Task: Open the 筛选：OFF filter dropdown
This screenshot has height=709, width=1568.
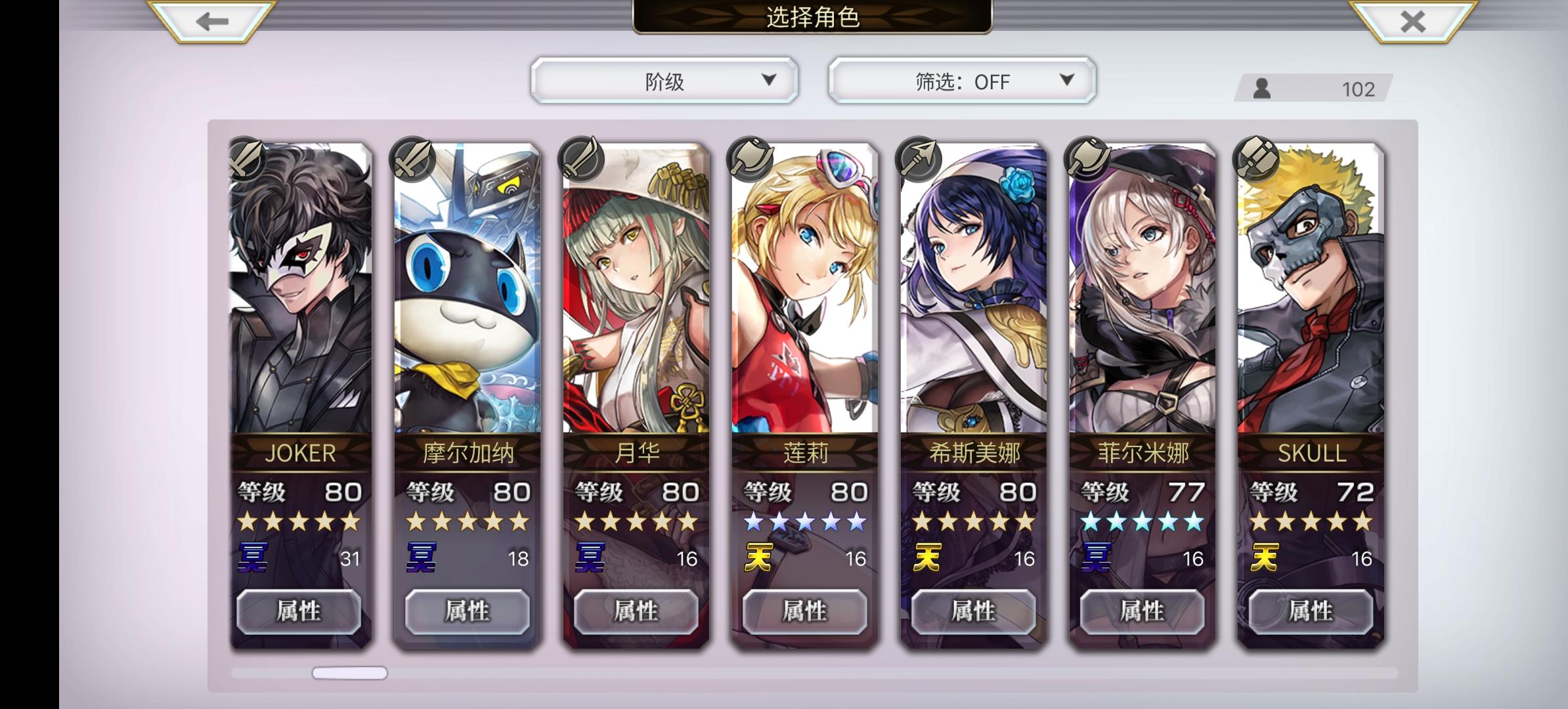Action: [962, 81]
